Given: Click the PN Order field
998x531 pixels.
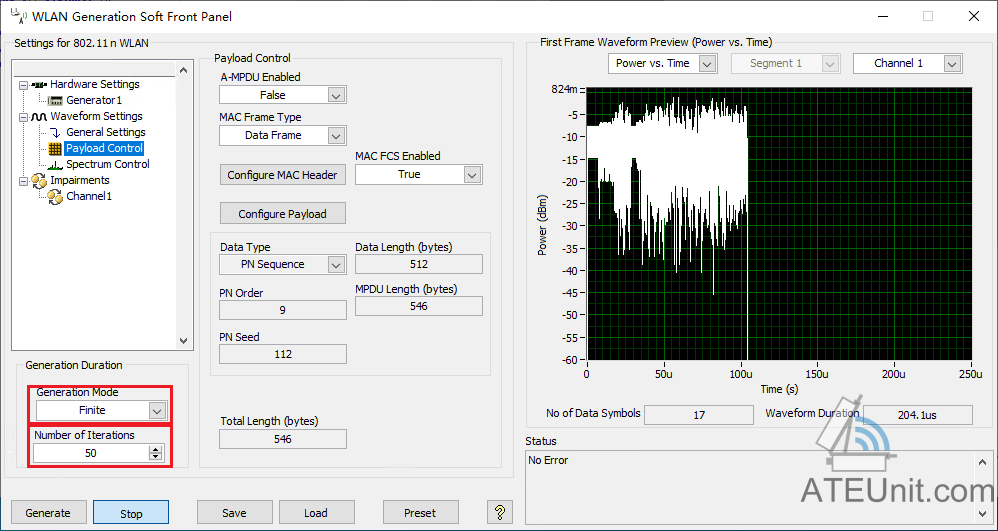Looking at the screenshot, I should (283, 310).
